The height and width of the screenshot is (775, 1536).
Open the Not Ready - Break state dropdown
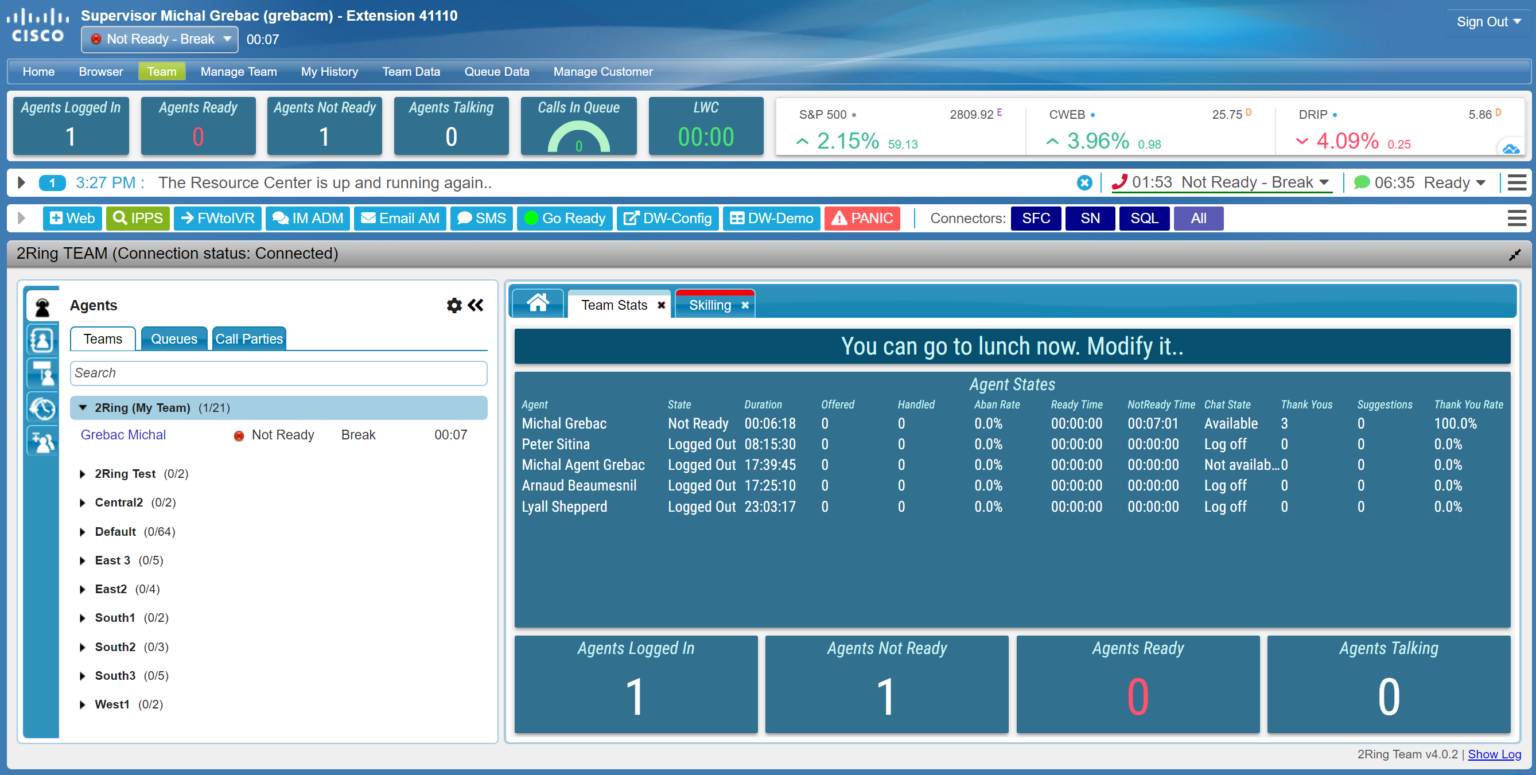[158, 39]
